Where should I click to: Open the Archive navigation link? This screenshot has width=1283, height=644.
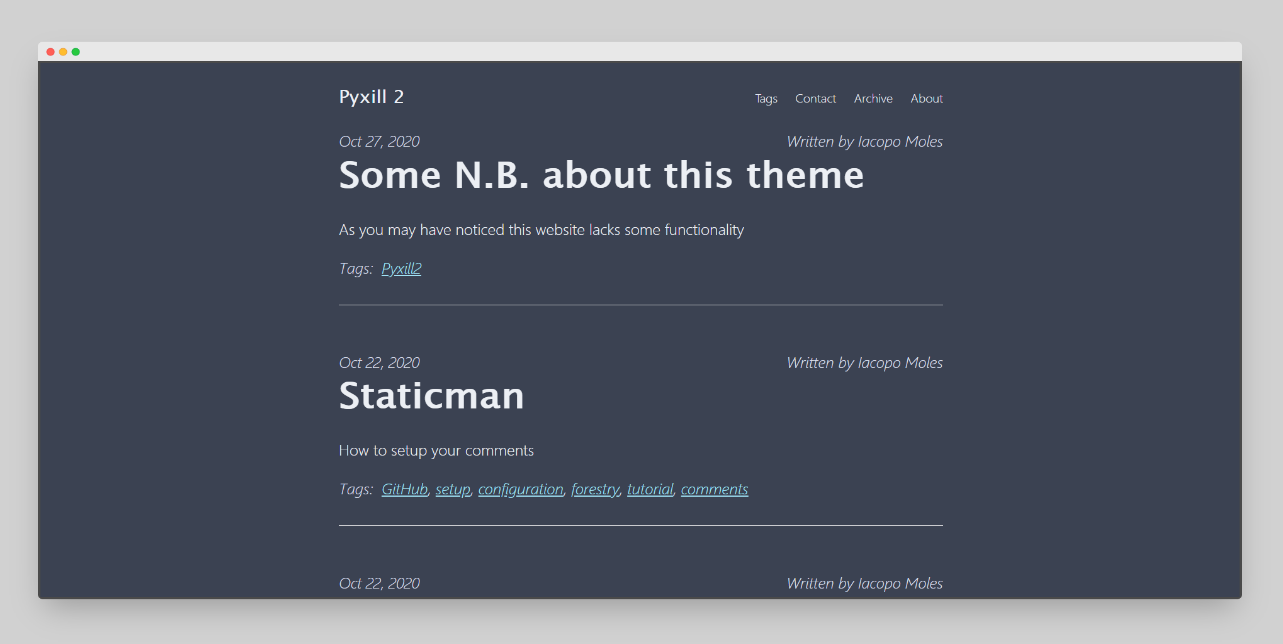click(x=873, y=99)
